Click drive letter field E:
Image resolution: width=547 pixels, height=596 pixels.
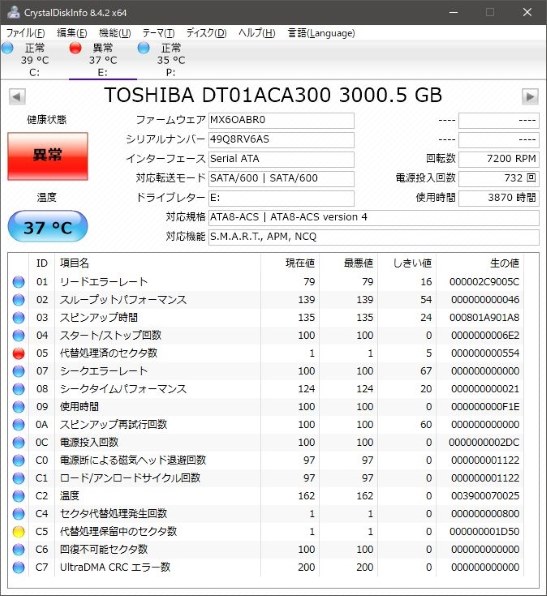pos(281,198)
